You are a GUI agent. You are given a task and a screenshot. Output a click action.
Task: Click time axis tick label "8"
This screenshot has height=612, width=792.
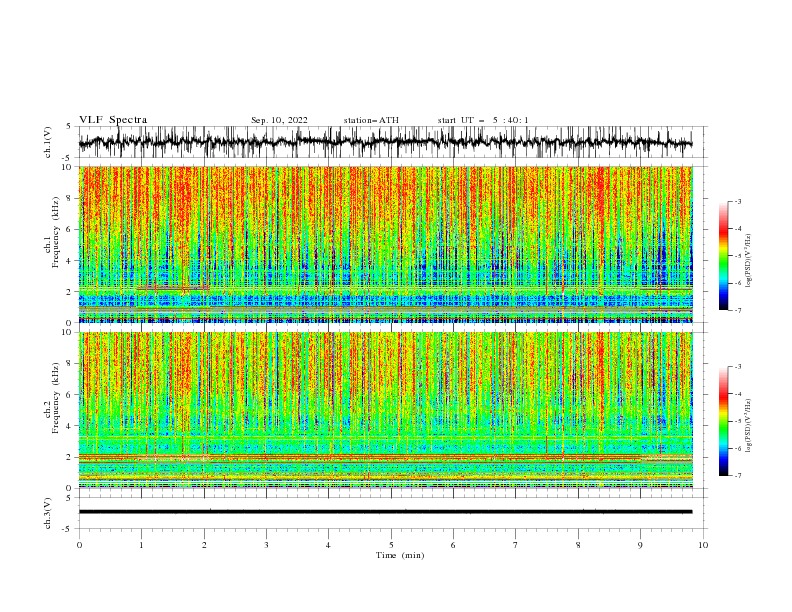pyautogui.click(x=578, y=545)
